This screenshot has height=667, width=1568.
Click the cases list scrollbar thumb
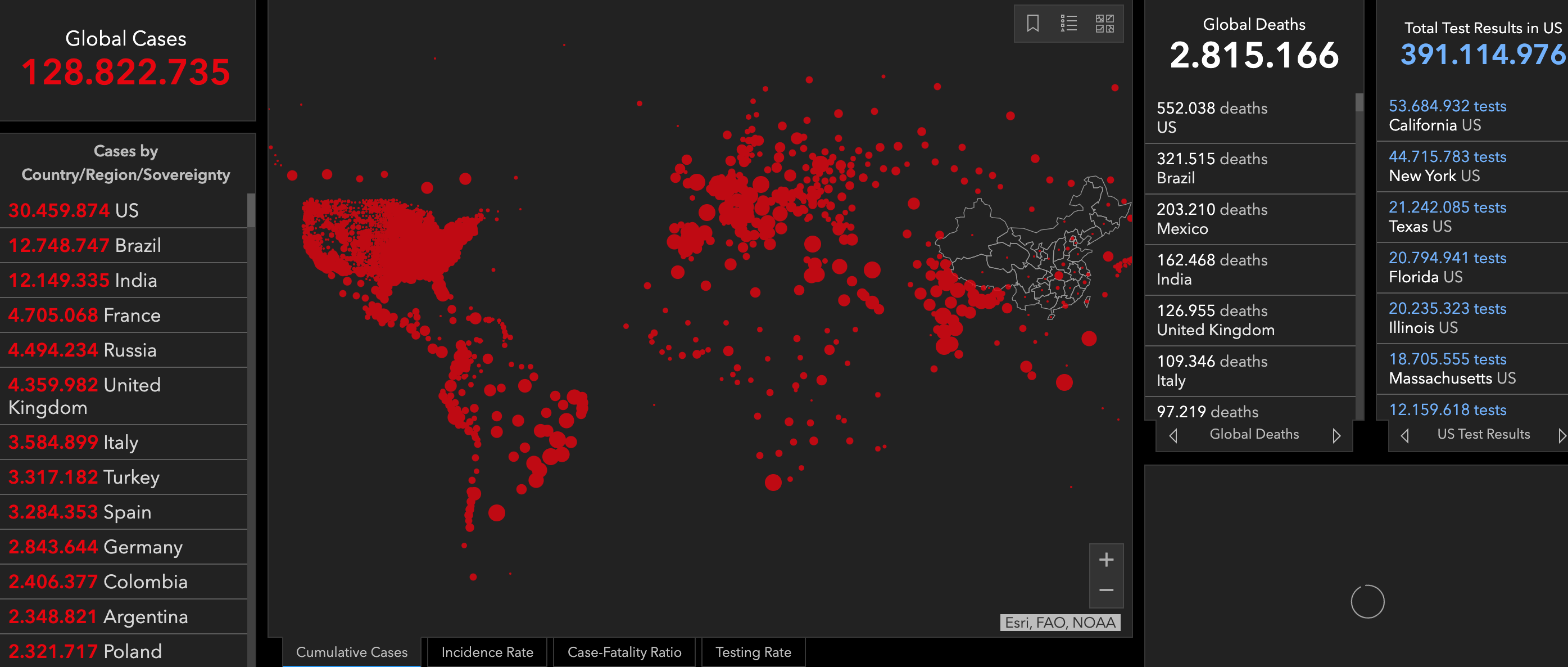[251, 210]
